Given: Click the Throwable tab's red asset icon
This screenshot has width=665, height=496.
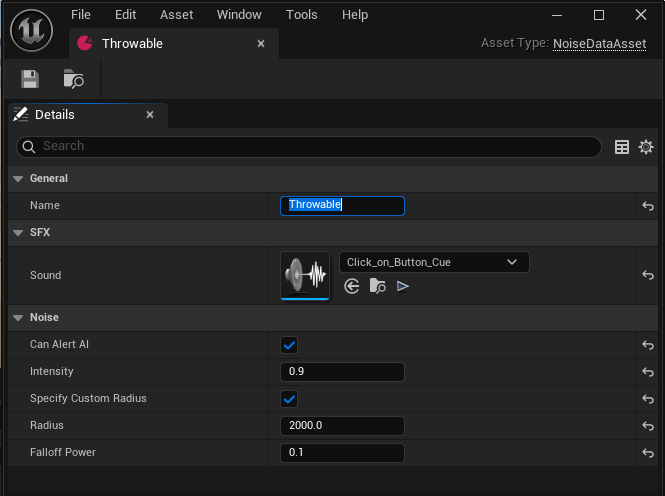Looking at the screenshot, I should (x=85, y=43).
